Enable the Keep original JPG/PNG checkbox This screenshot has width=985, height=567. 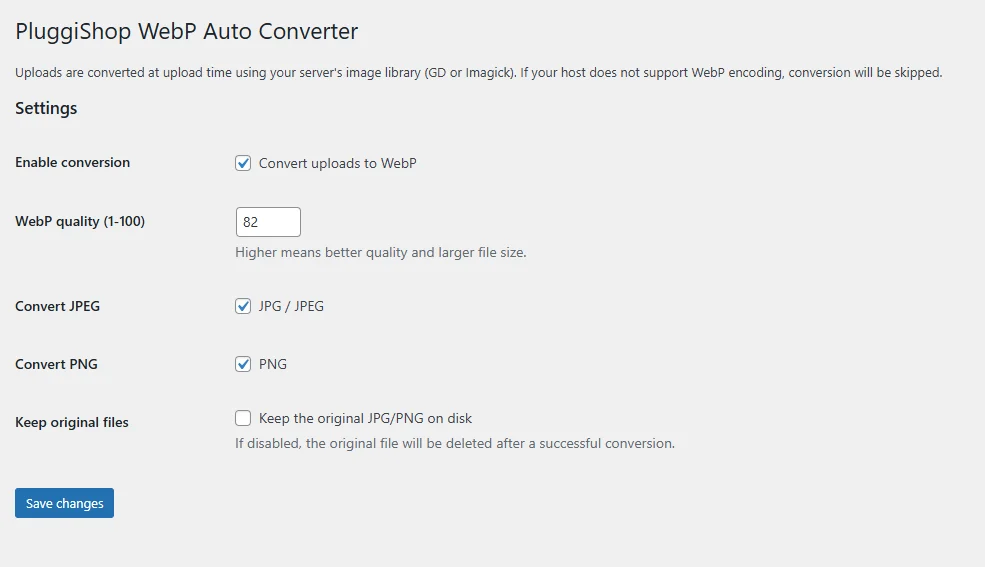tap(243, 418)
